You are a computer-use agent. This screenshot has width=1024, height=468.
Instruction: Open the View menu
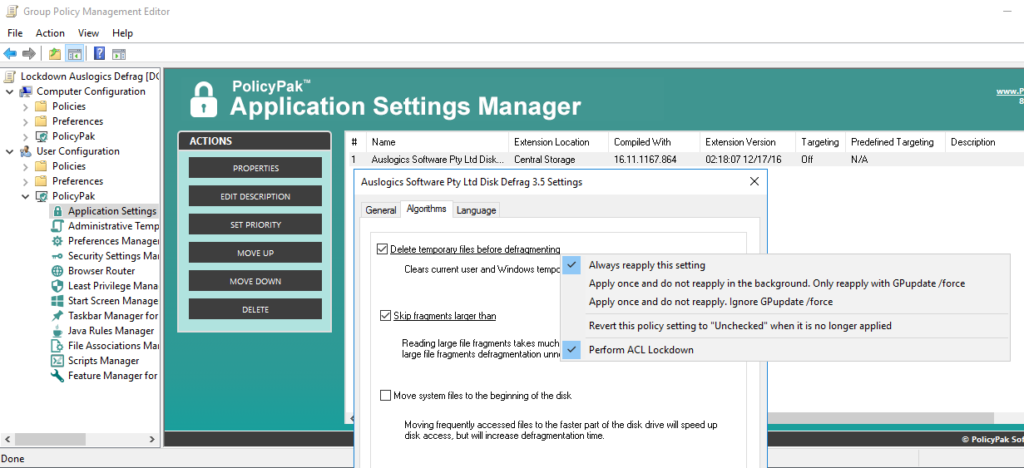pyautogui.click(x=88, y=33)
